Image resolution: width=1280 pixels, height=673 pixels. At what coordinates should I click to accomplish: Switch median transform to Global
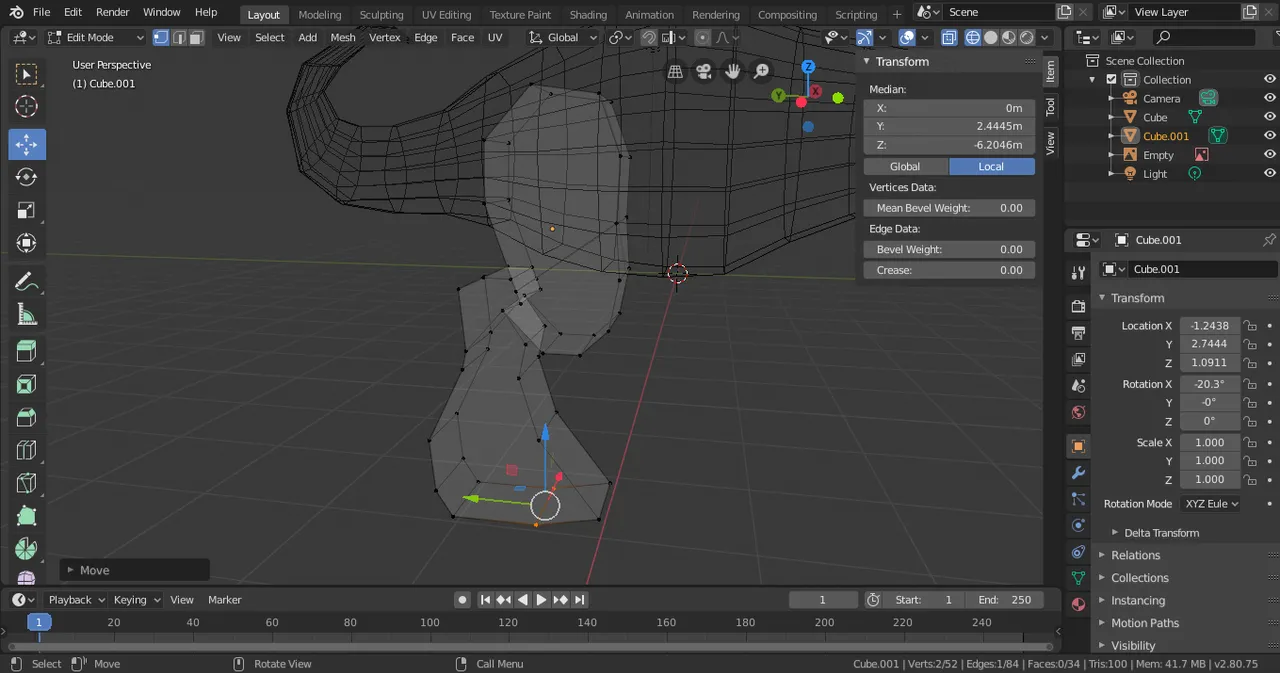(905, 166)
